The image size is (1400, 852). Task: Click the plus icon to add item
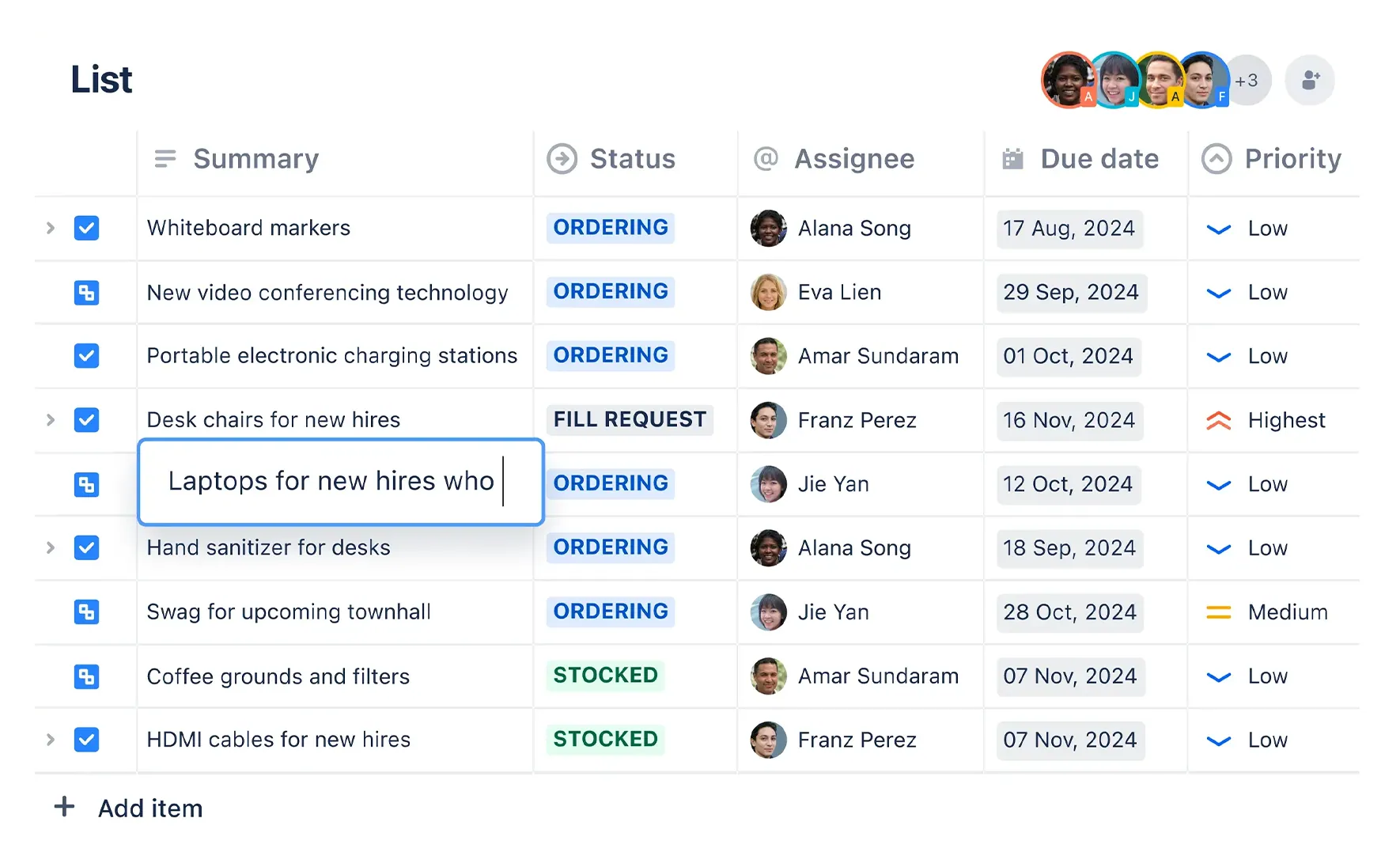point(64,807)
